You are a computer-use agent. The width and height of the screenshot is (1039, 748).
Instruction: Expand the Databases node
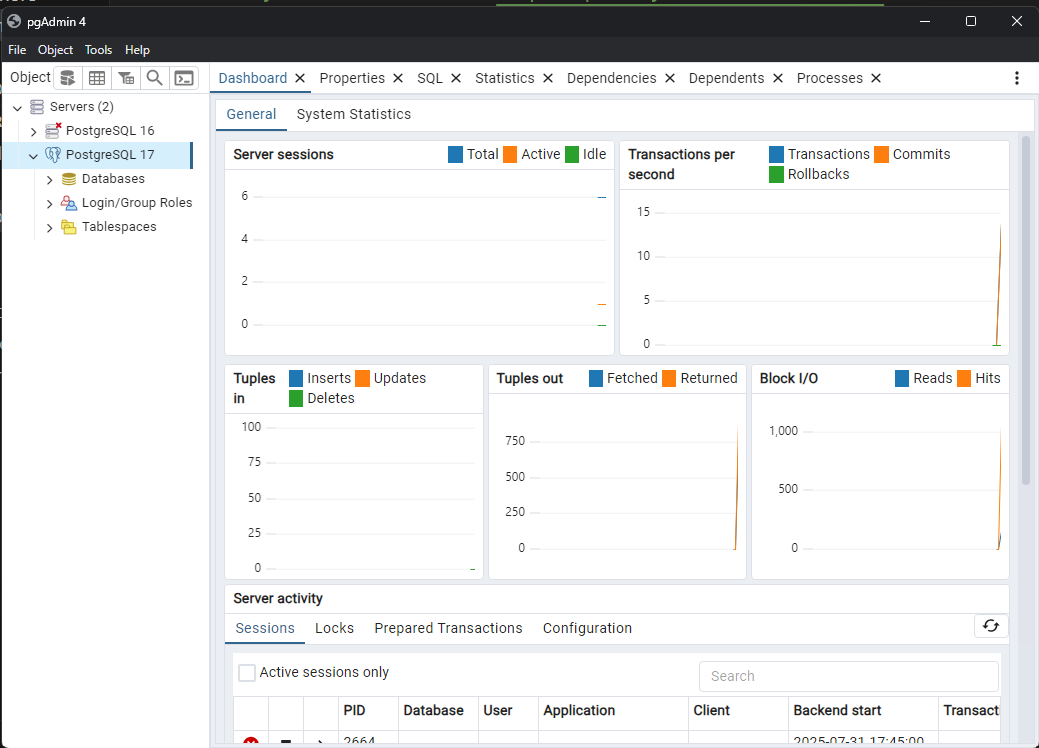[50, 180]
